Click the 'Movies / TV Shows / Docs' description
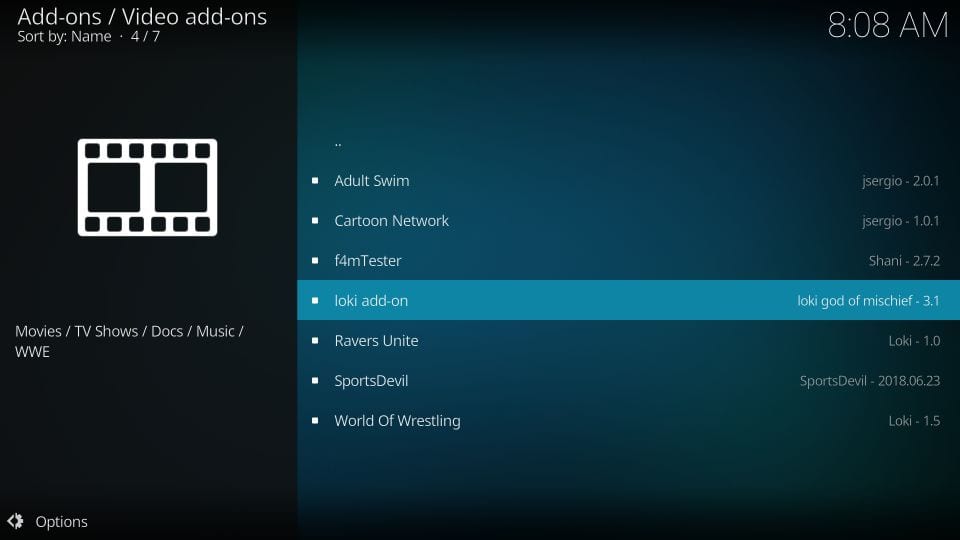Screen dimensions: 960x540 129,341
